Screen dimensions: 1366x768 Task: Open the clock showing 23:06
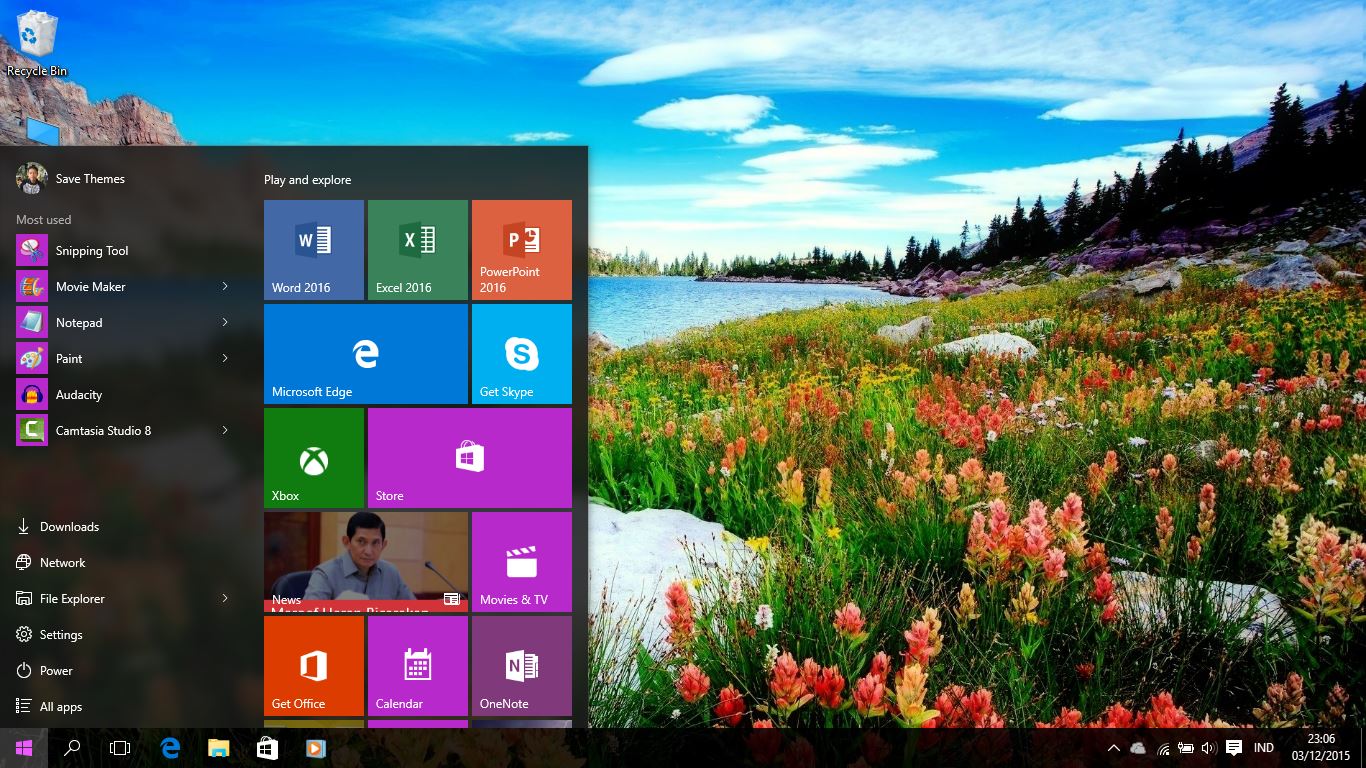(1321, 748)
